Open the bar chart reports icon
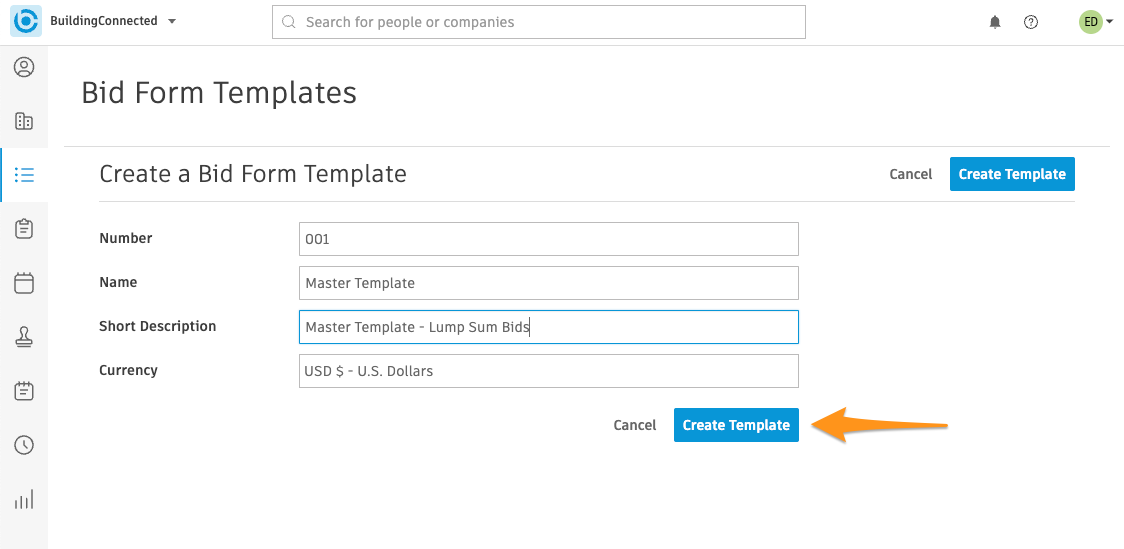The image size is (1124, 549). [24, 500]
